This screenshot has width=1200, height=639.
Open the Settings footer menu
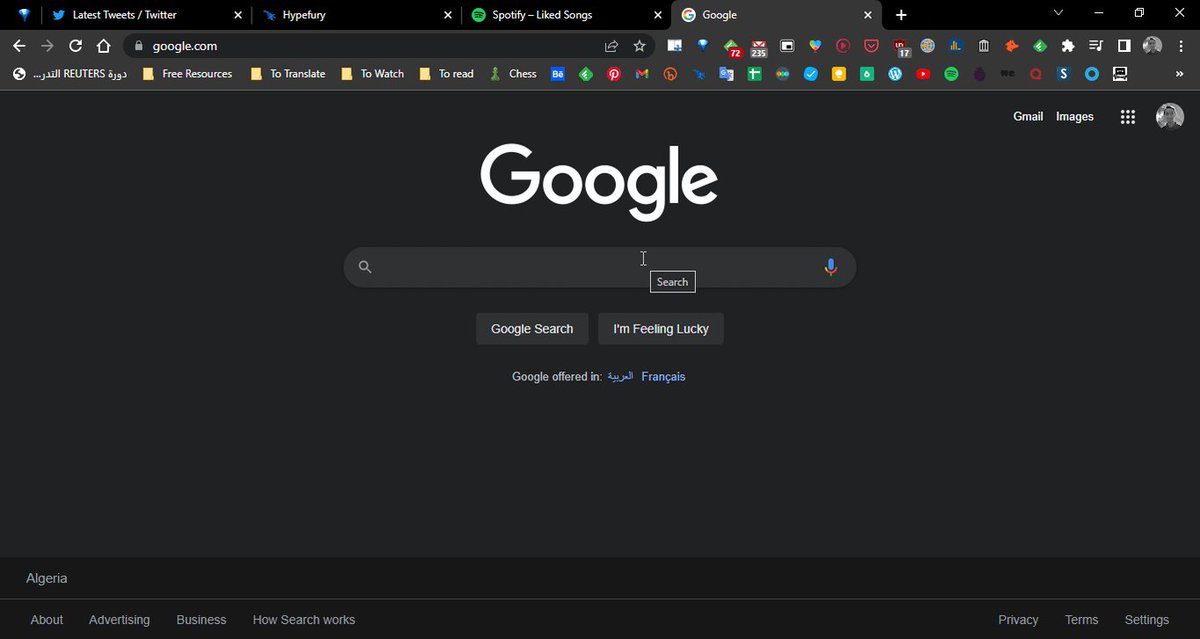(x=1146, y=620)
